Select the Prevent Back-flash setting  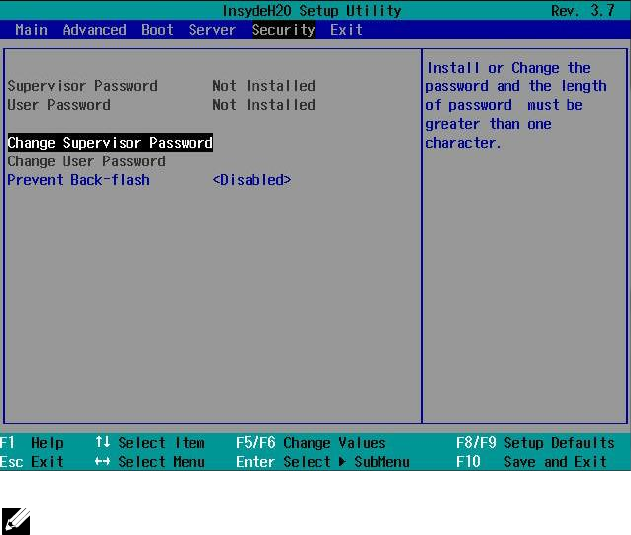(78, 180)
